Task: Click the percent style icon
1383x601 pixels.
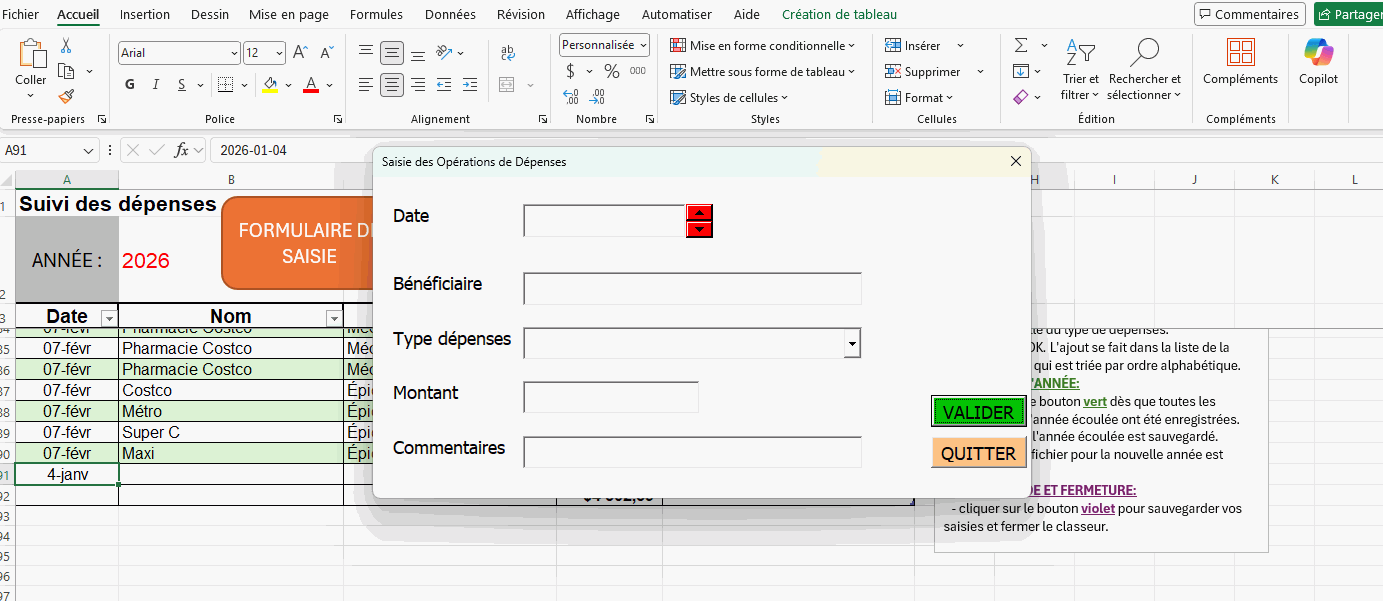Action: (x=611, y=71)
